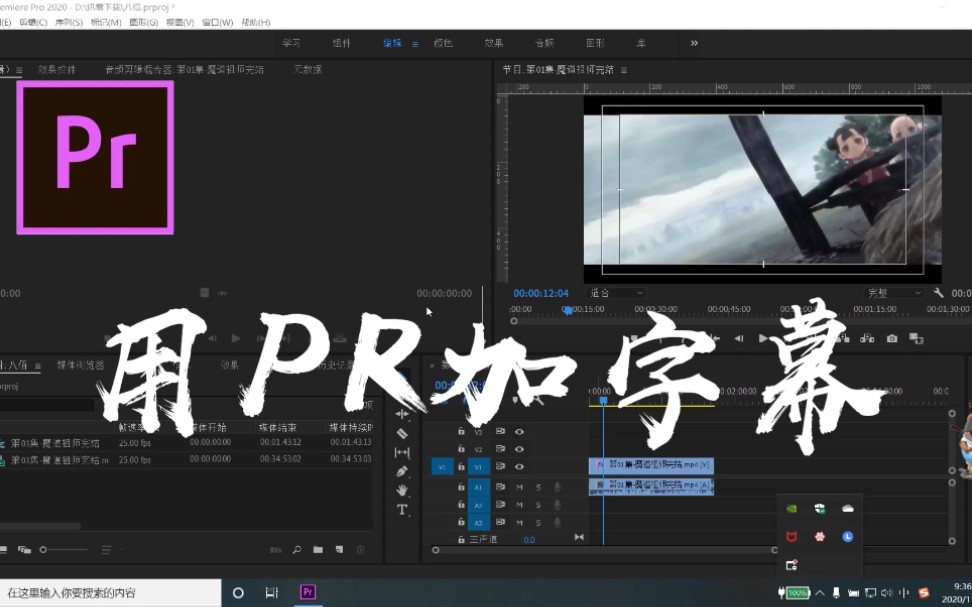
Task: Hide video track V1 output
Action: click(x=519, y=467)
